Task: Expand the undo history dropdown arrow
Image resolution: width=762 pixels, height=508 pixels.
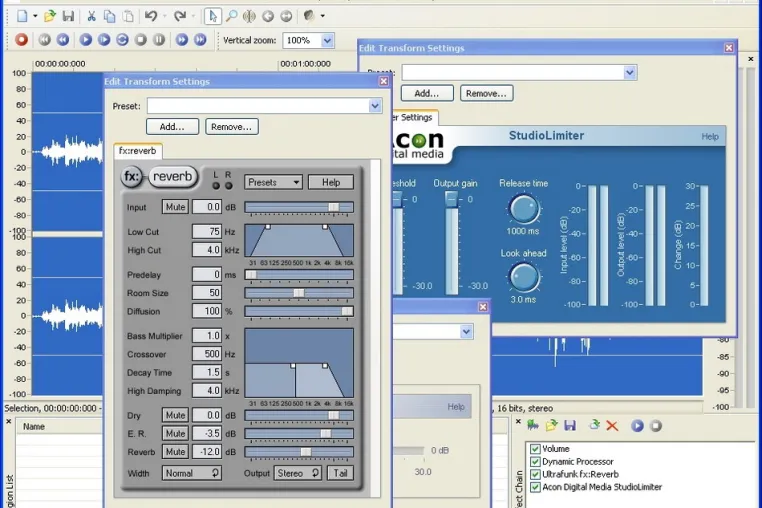Action: (x=164, y=16)
